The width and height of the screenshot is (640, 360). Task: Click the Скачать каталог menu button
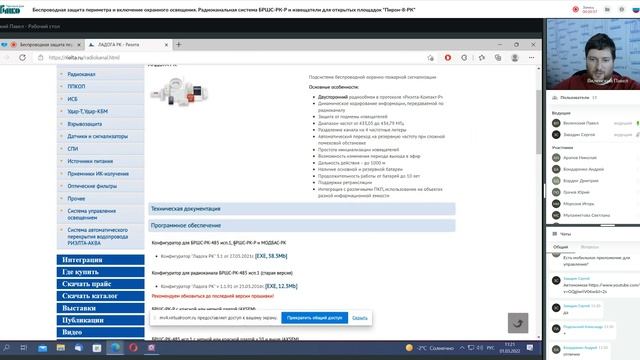(x=100, y=296)
